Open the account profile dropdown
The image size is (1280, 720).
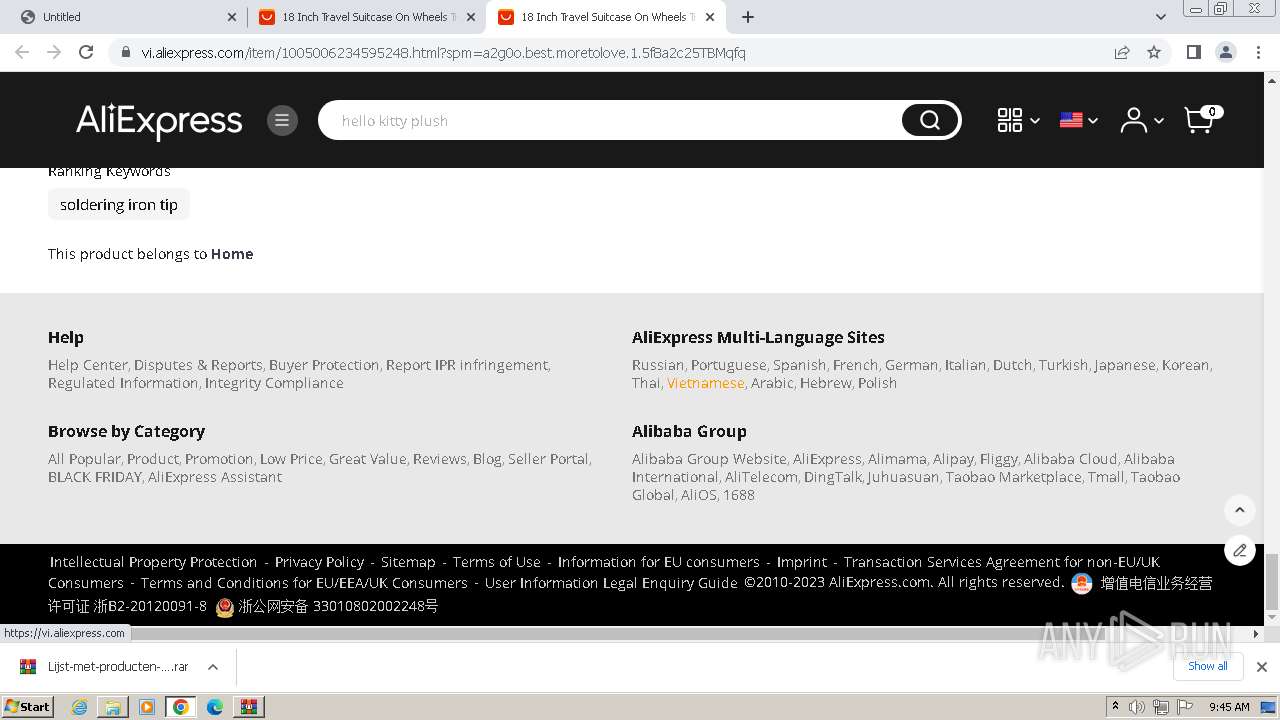tap(1142, 120)
